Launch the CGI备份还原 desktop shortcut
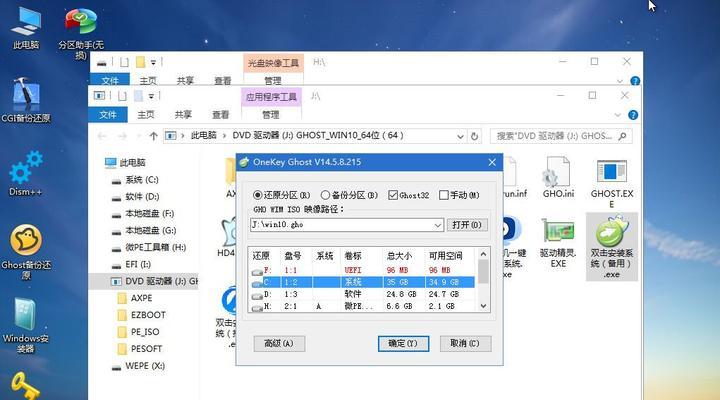The height and width of the screenshot is (400, 720). [x=26, y=100]
